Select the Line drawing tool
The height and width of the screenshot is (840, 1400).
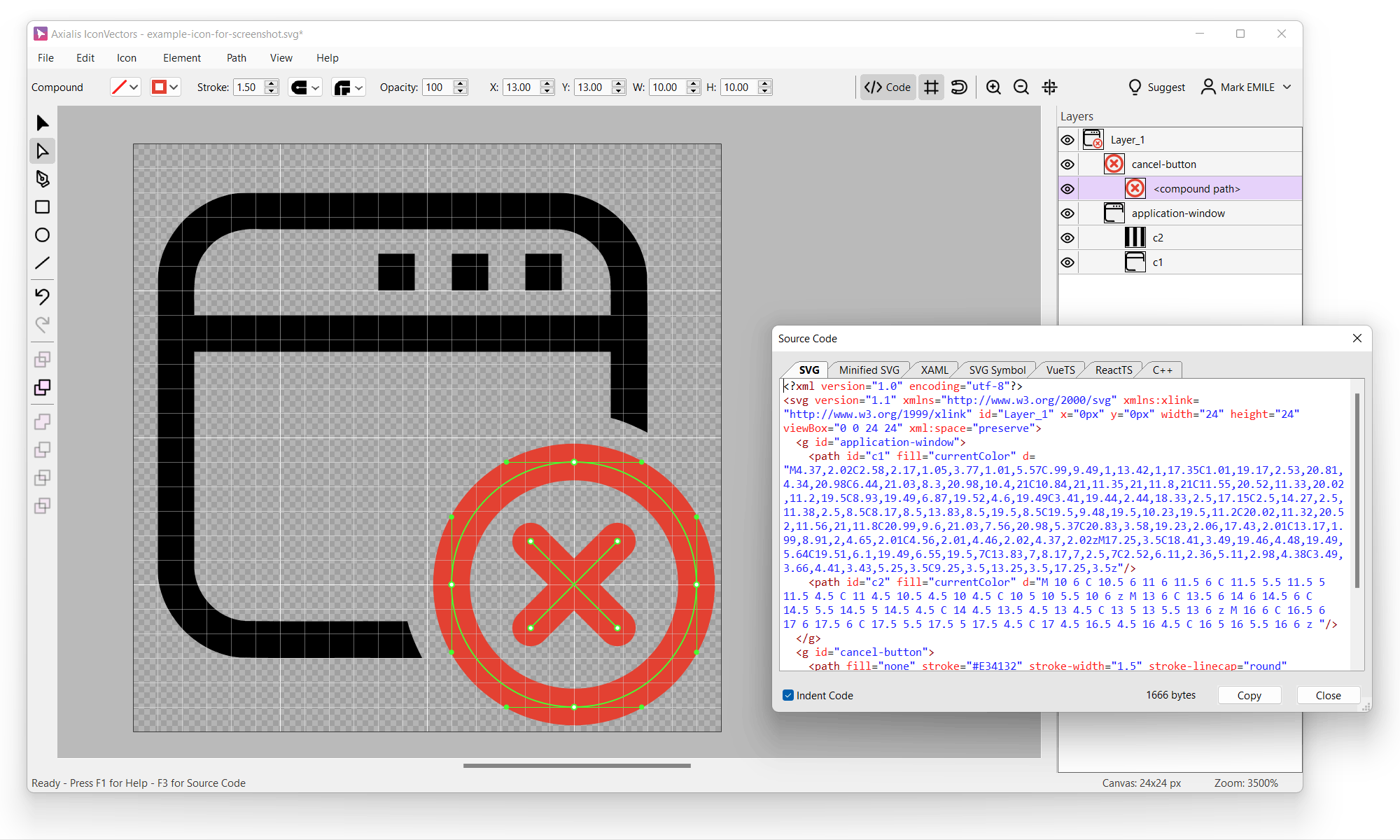tap(42, 263)
